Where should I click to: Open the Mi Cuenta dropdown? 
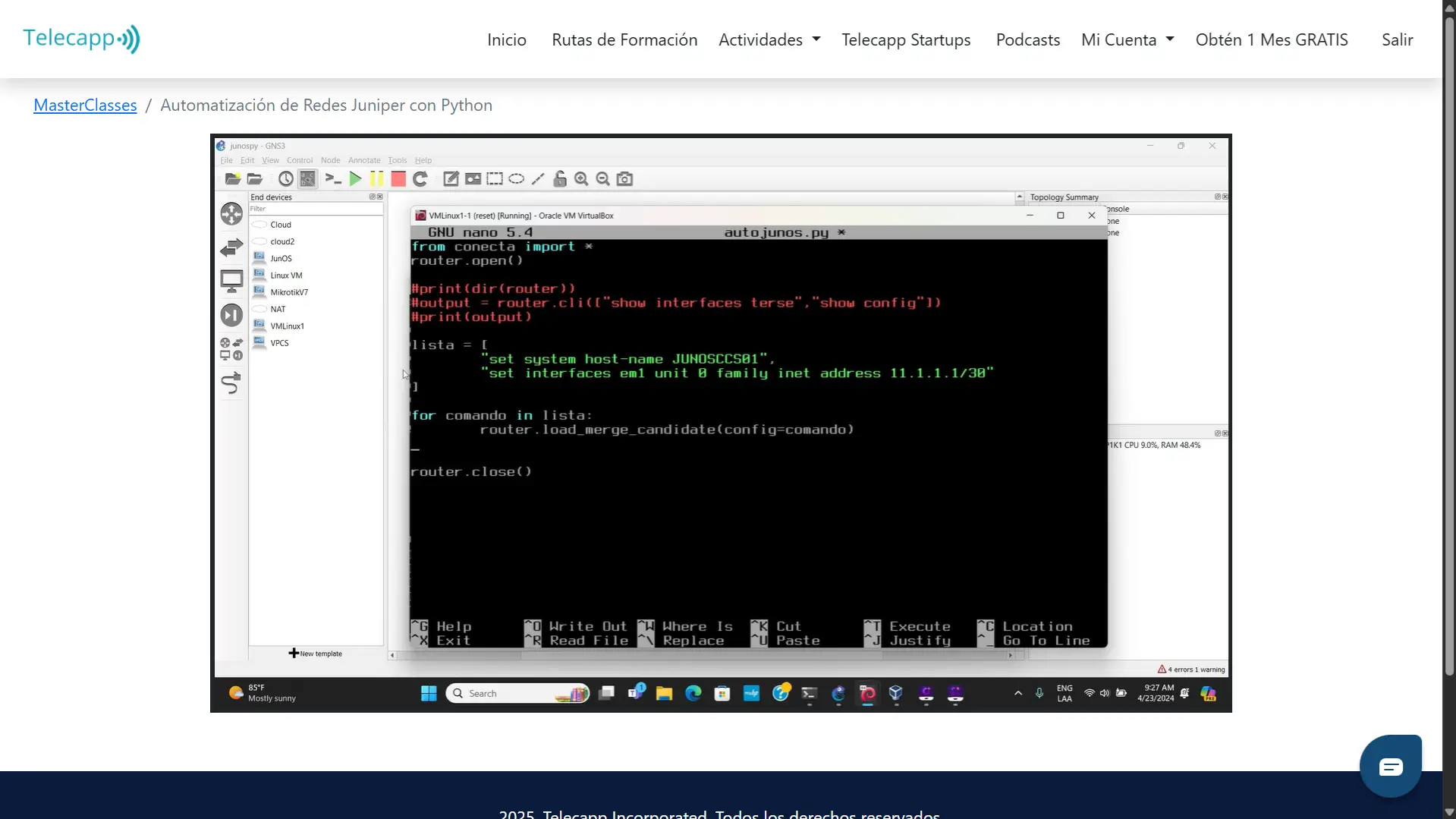pyautogui.click(x=1127, y=39)
